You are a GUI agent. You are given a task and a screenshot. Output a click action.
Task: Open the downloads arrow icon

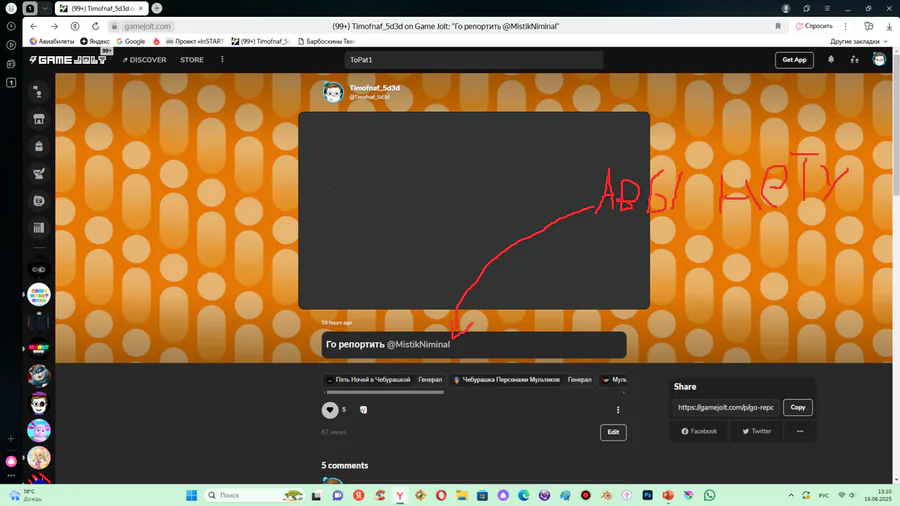889,26
